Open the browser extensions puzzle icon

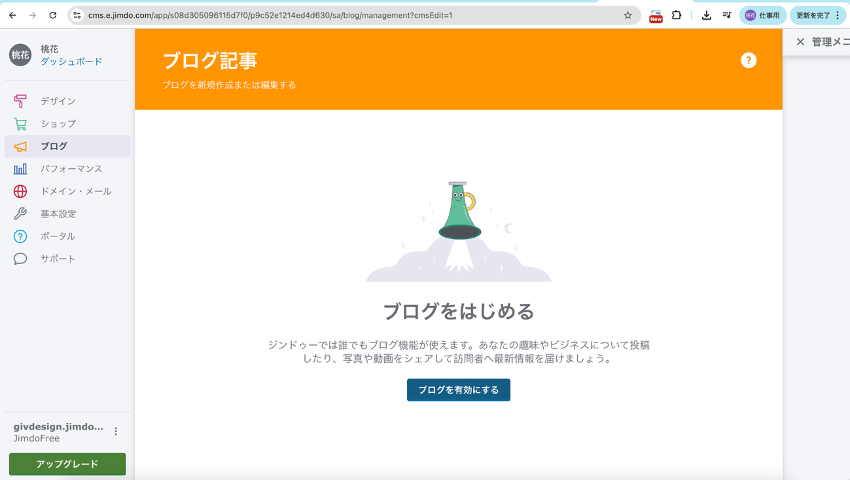tap(677, 15)
